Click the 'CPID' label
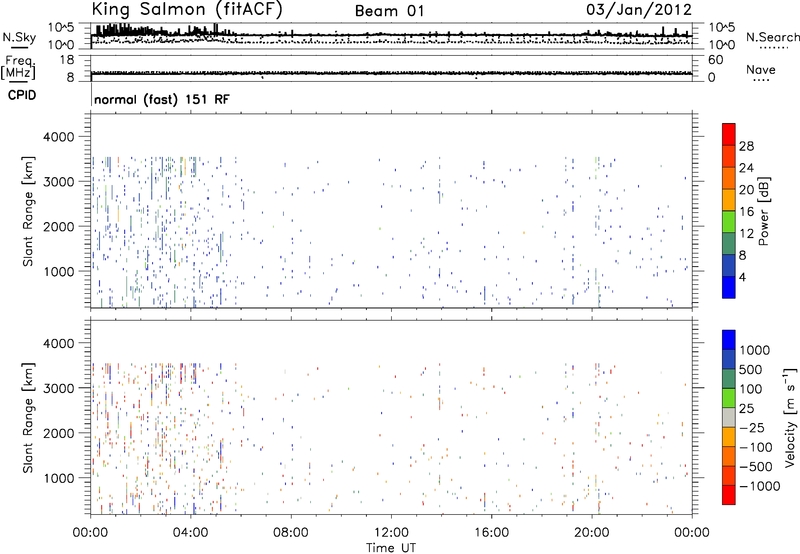The image size is (800, 554). pos(22,95)
